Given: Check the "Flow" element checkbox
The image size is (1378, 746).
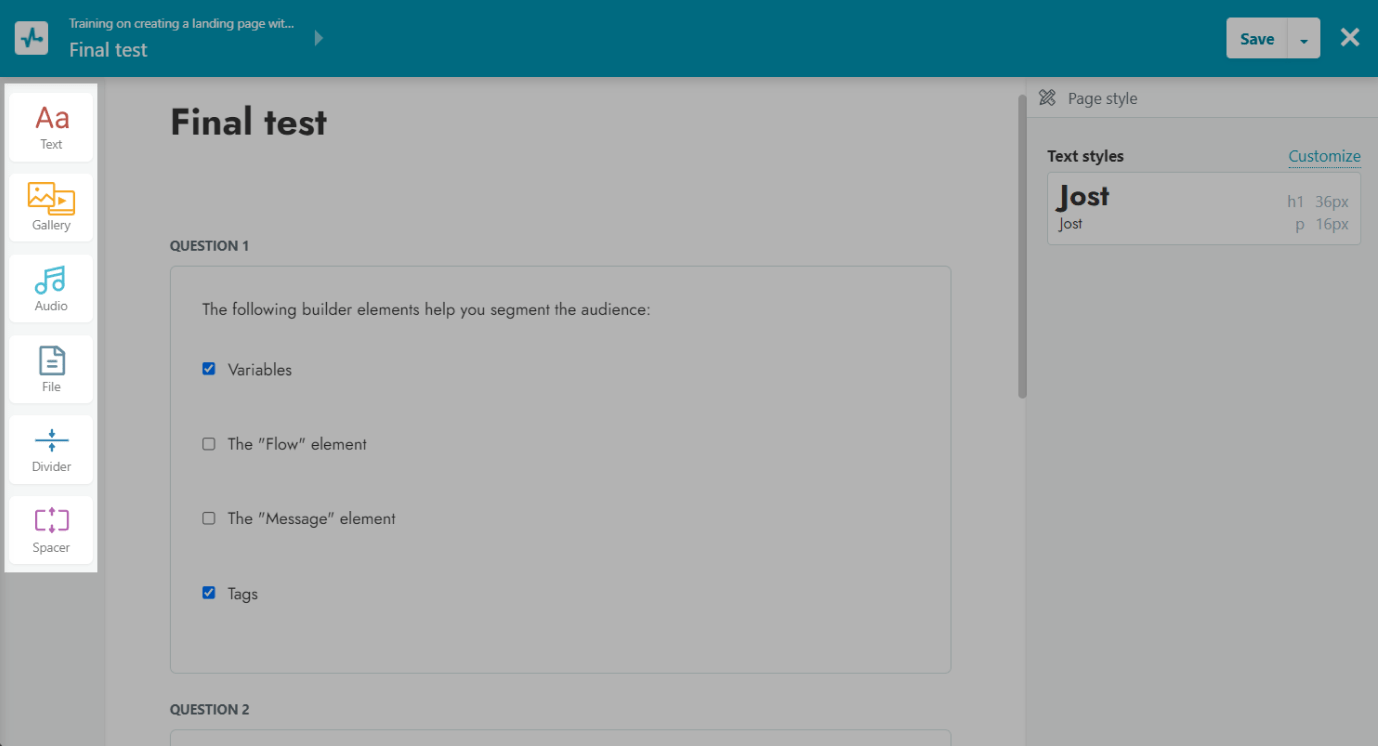Looking at the screenshot, I should (209, 444).
